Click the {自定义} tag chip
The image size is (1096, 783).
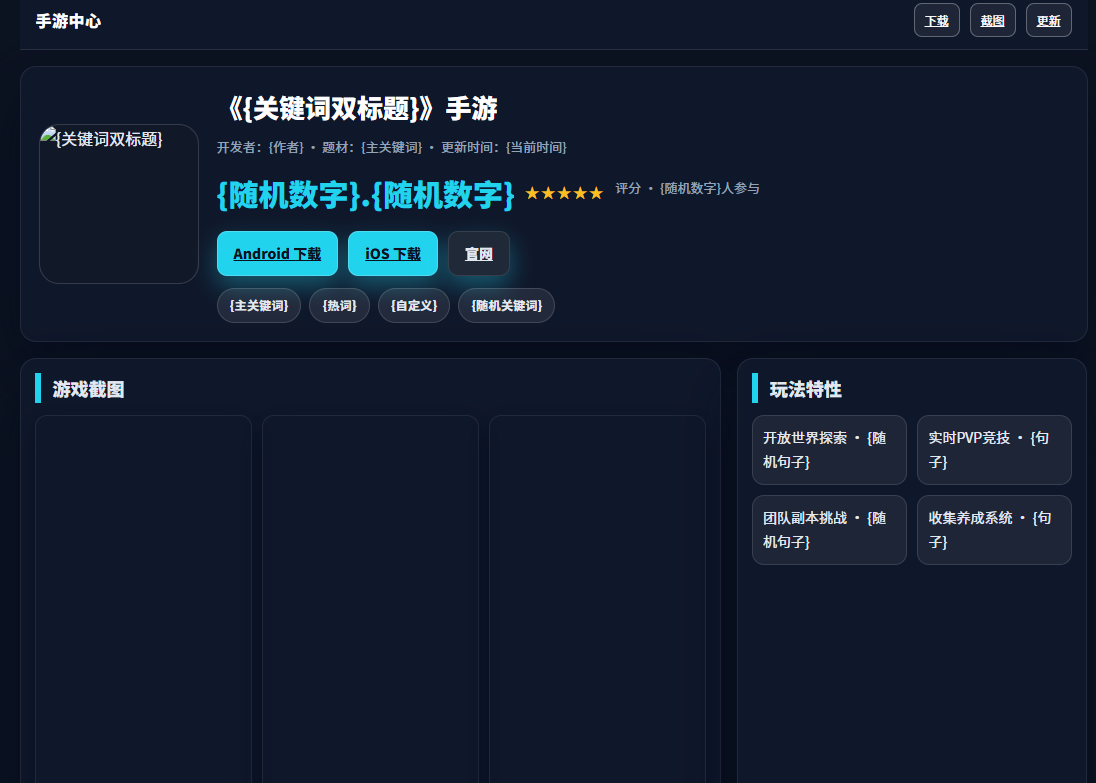[413, 306]
